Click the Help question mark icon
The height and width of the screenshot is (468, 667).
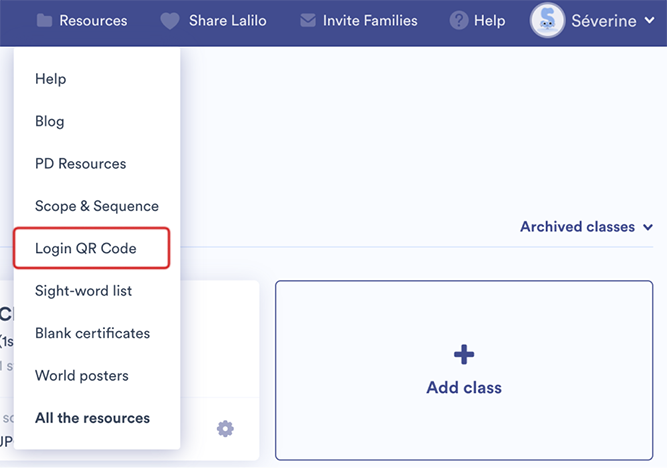click(459, 20)
